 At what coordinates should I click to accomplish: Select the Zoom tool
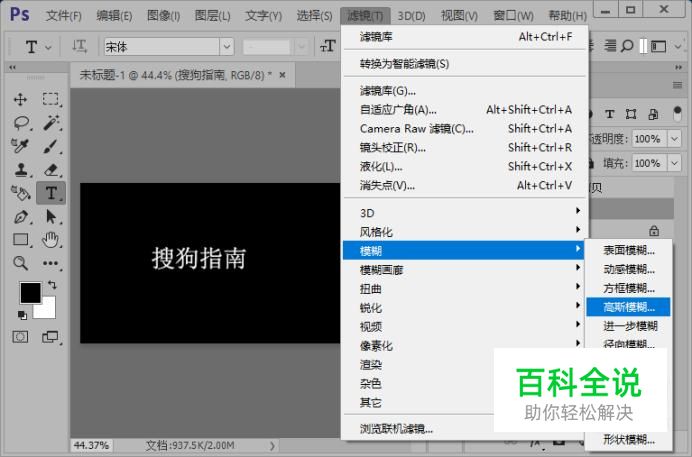20,263
